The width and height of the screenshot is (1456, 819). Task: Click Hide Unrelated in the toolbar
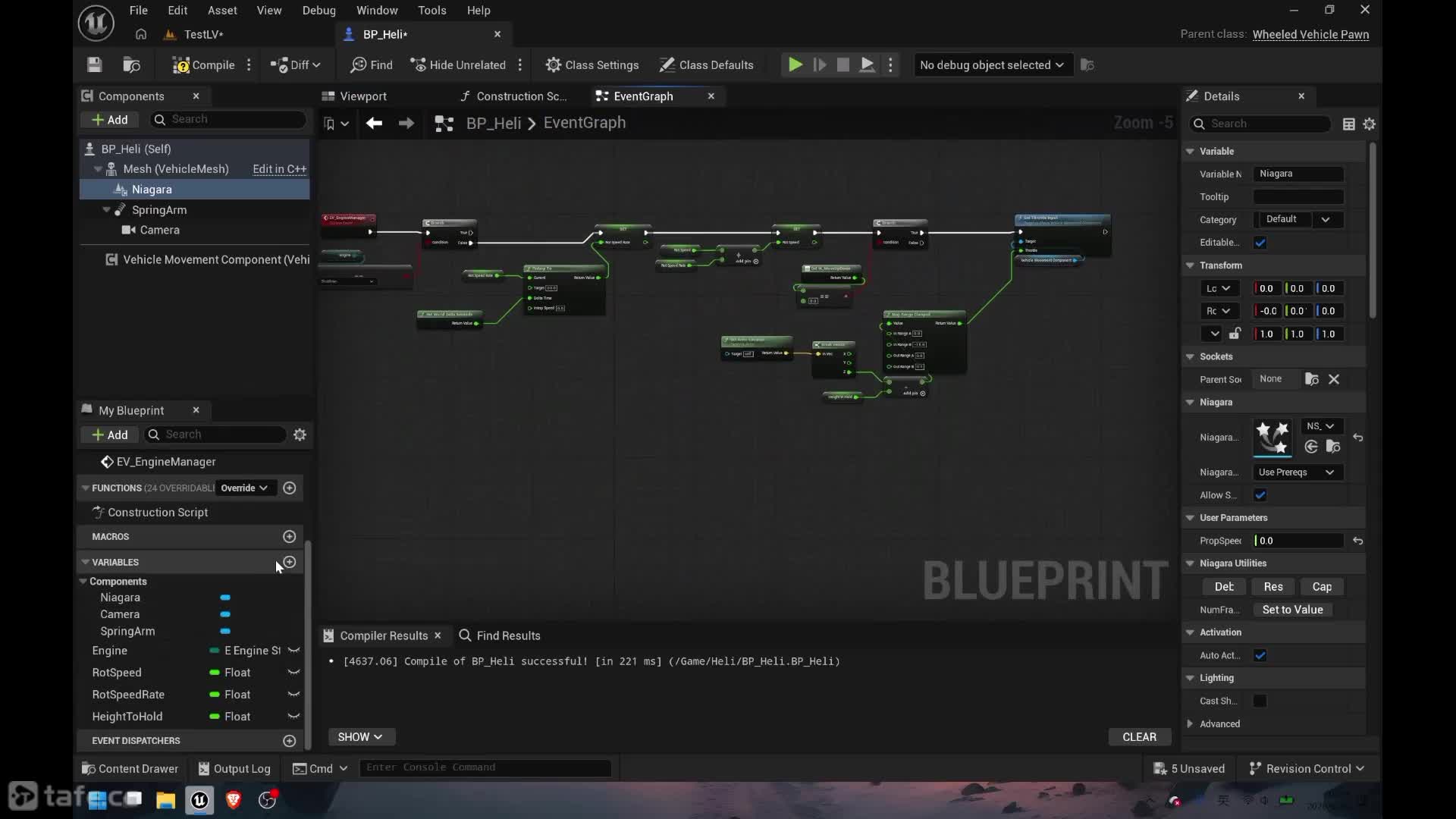click(458, 65)
